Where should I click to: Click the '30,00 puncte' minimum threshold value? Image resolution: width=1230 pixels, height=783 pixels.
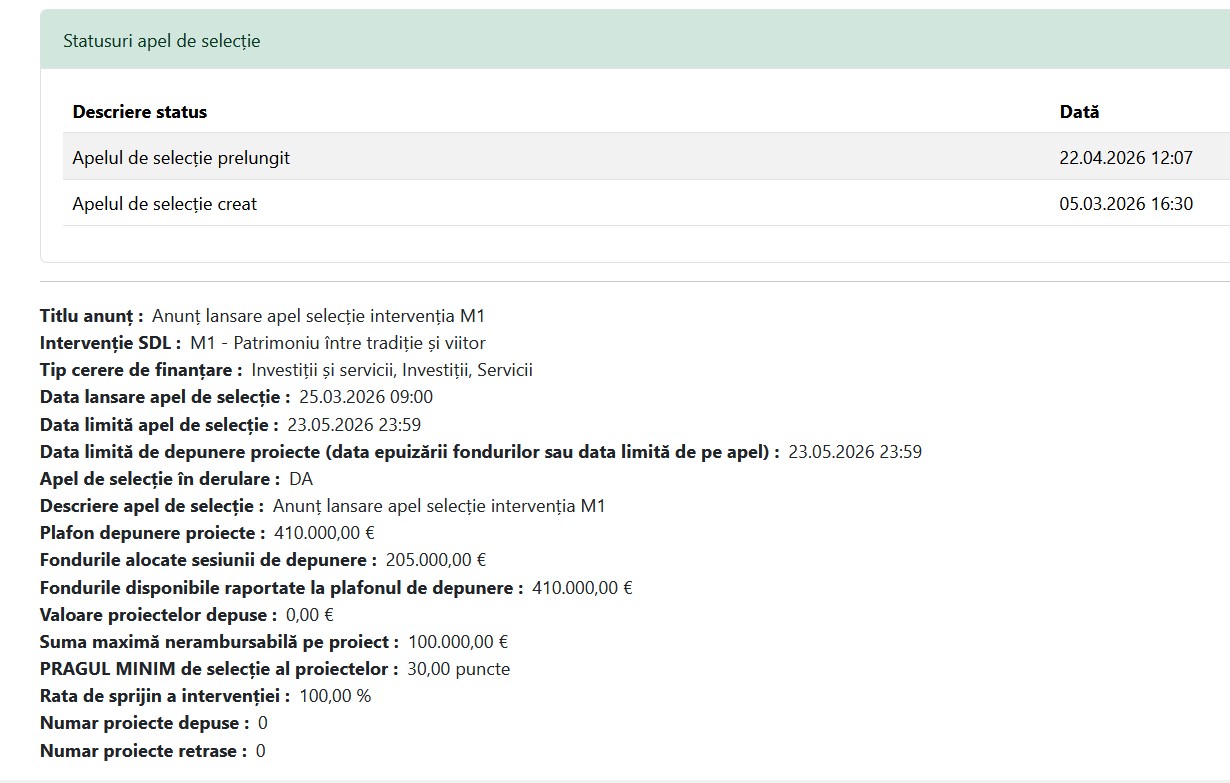(458, 669)
